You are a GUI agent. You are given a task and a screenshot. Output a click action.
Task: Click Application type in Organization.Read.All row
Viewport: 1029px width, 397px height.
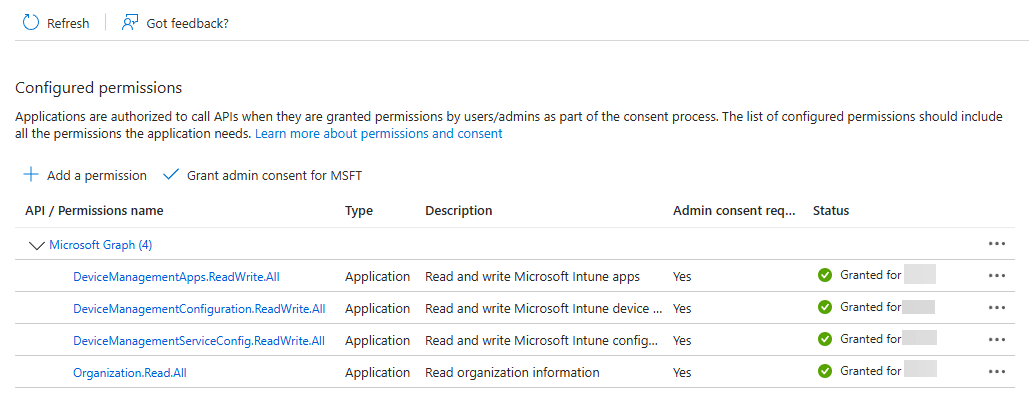(x=378, y=373)
